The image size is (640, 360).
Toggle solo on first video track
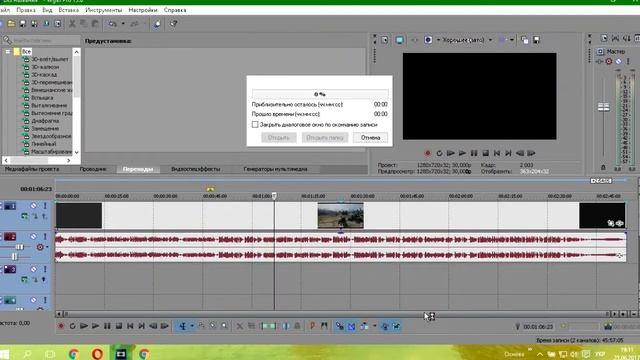[45, 206]
